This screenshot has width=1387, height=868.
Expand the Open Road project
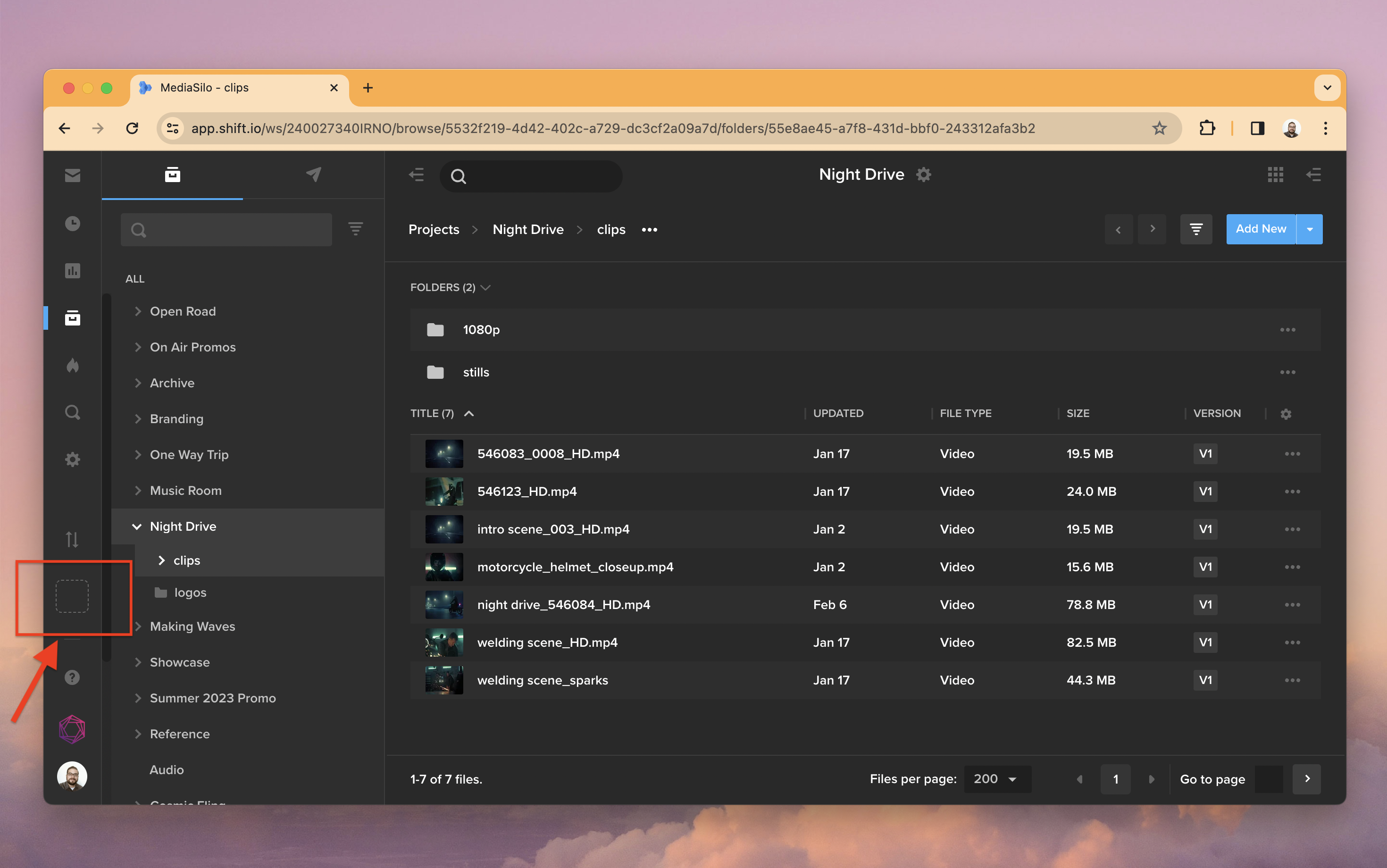coord(138,311)
